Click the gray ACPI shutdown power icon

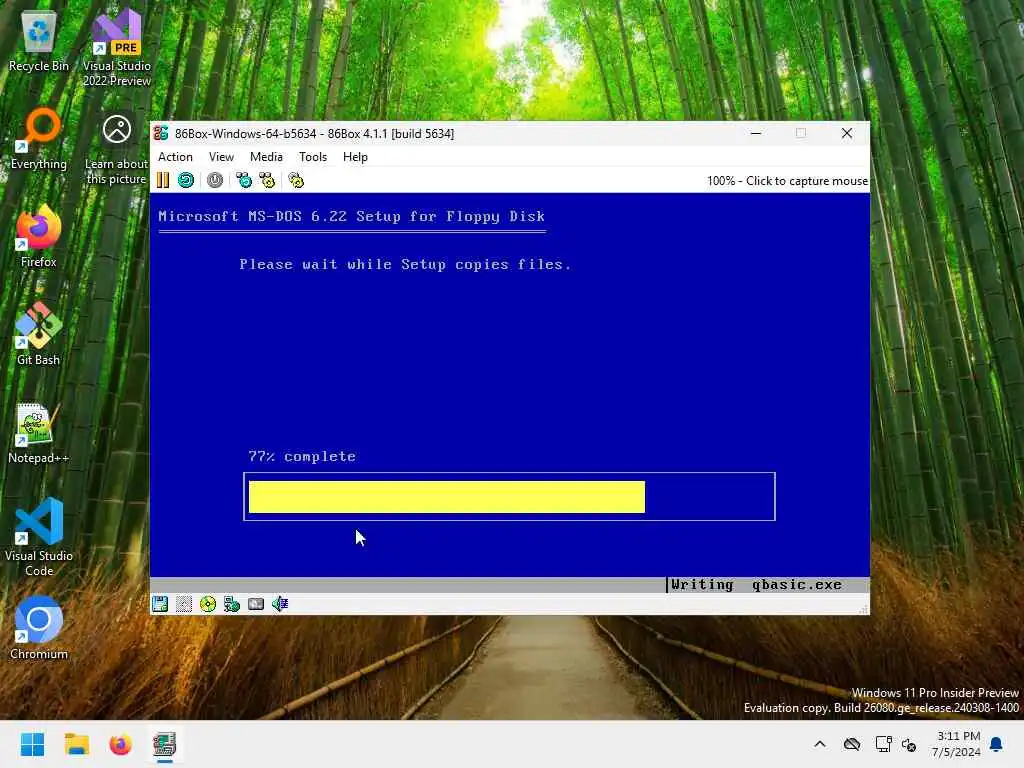215,180
